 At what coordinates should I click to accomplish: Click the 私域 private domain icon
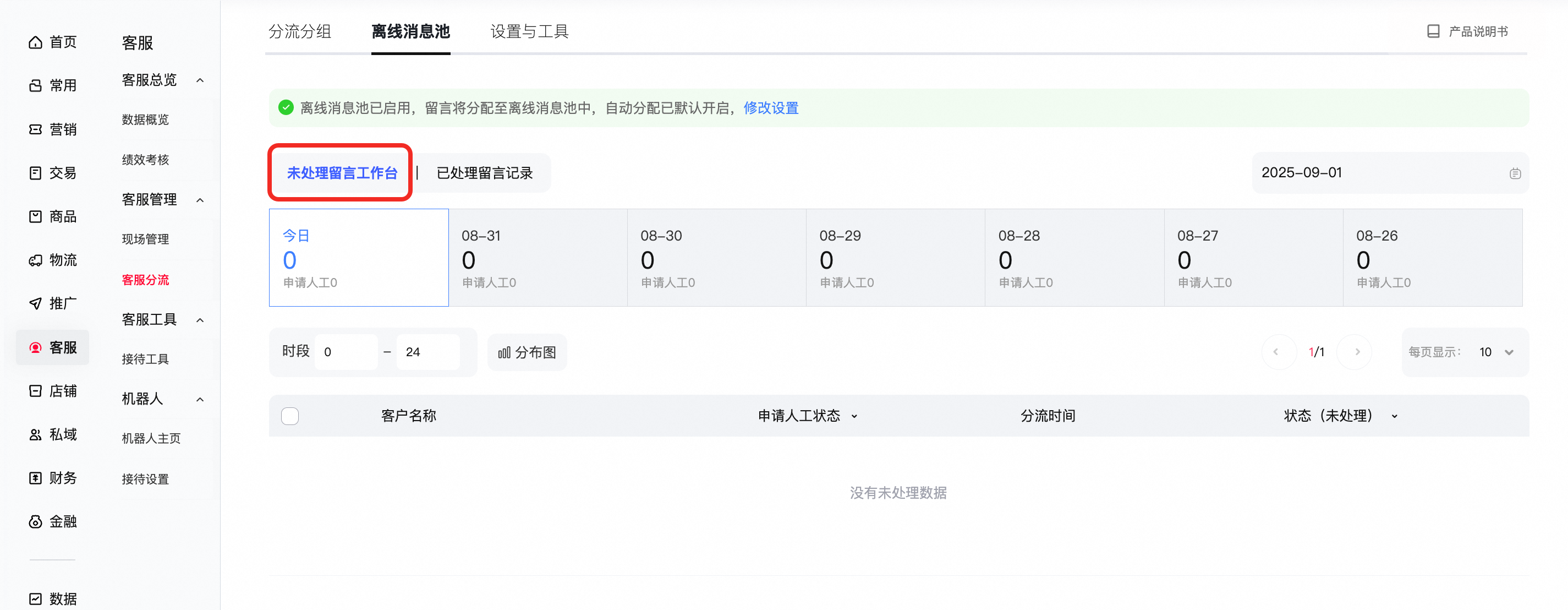coord(36,434)
